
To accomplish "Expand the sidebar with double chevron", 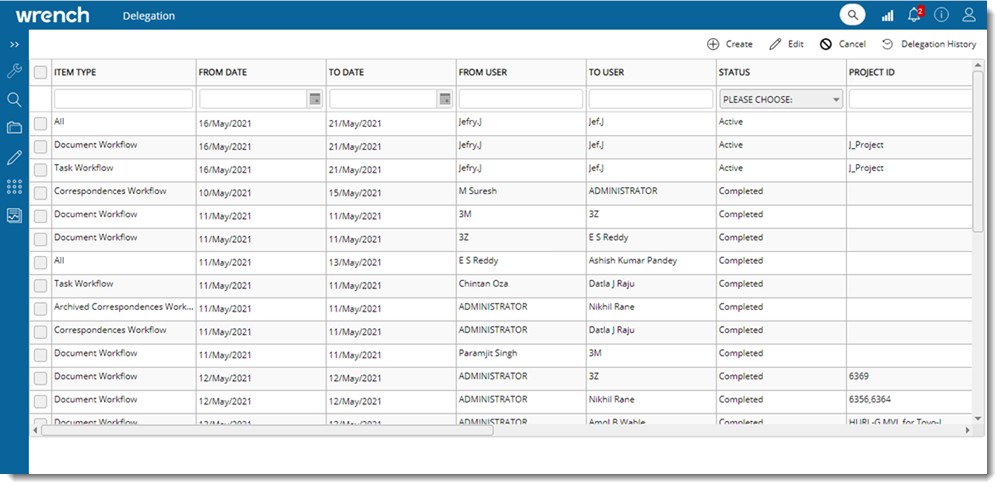I will (x=14, y=45).
